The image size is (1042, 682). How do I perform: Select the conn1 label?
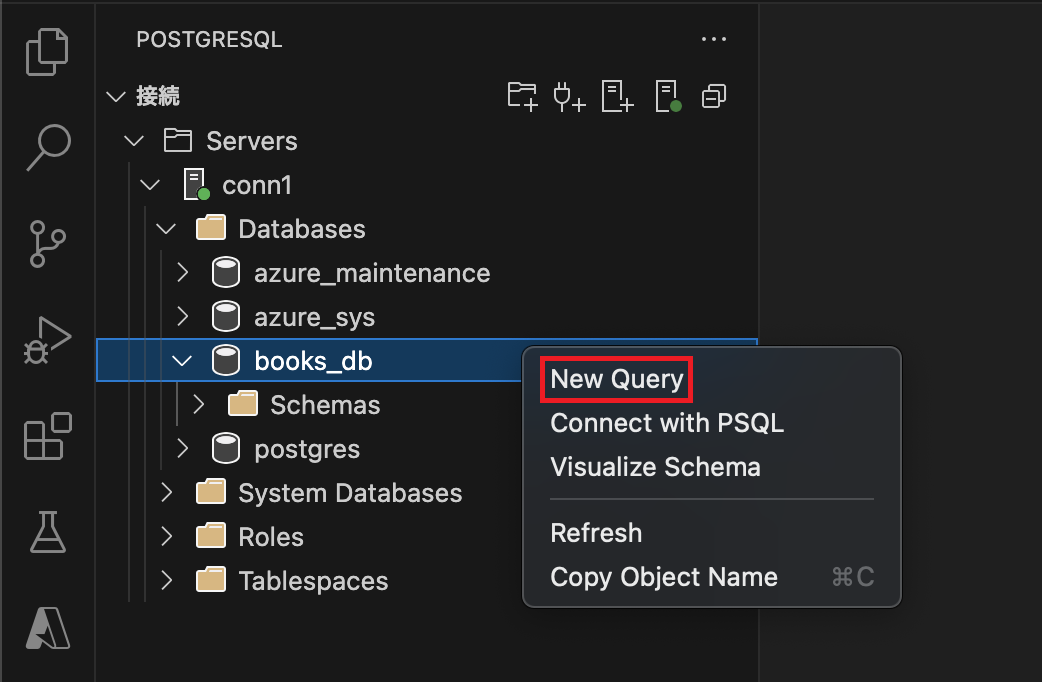[257, 185]
